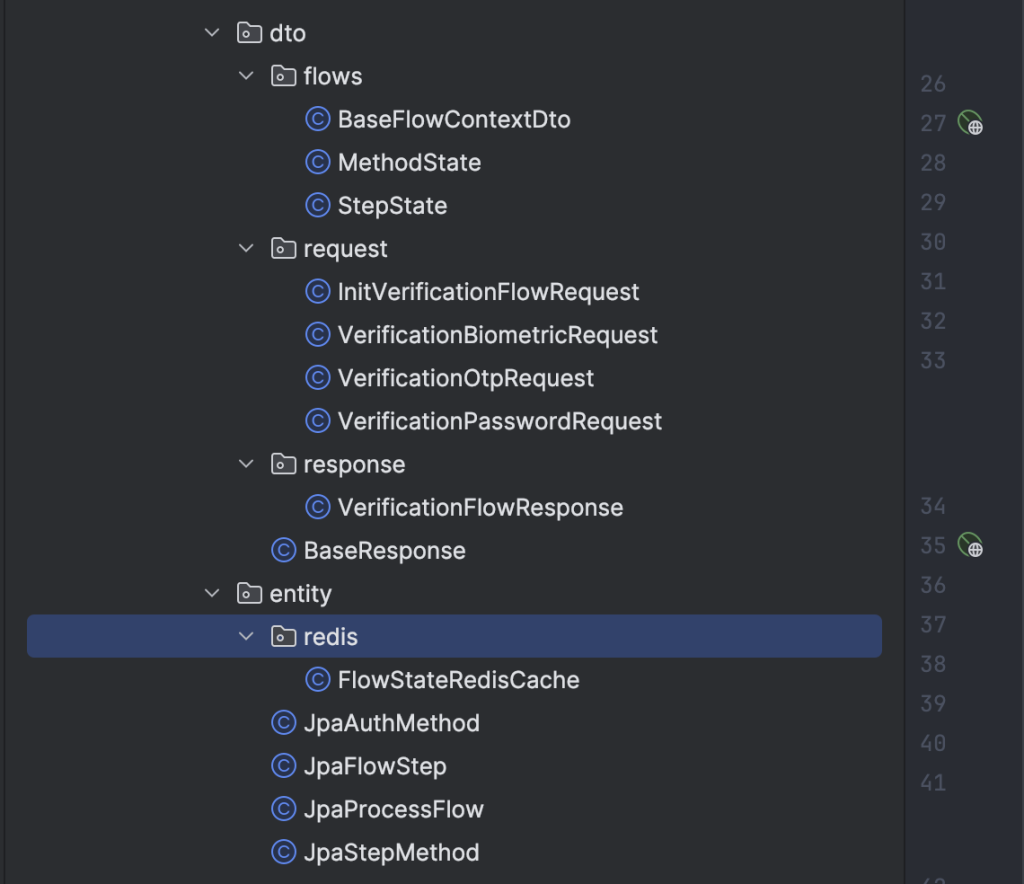Select the VerificationOtpRequest class
Viewport: 1024px width, 884px height.
click(x=466, y=378)
